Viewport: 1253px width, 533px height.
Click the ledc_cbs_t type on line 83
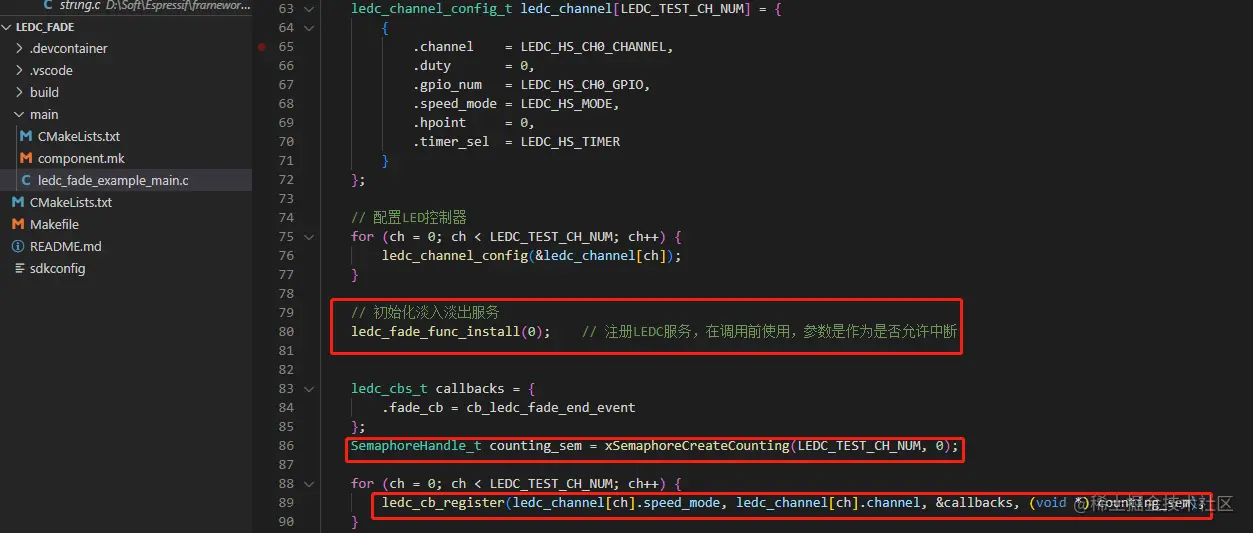[389, 388]
